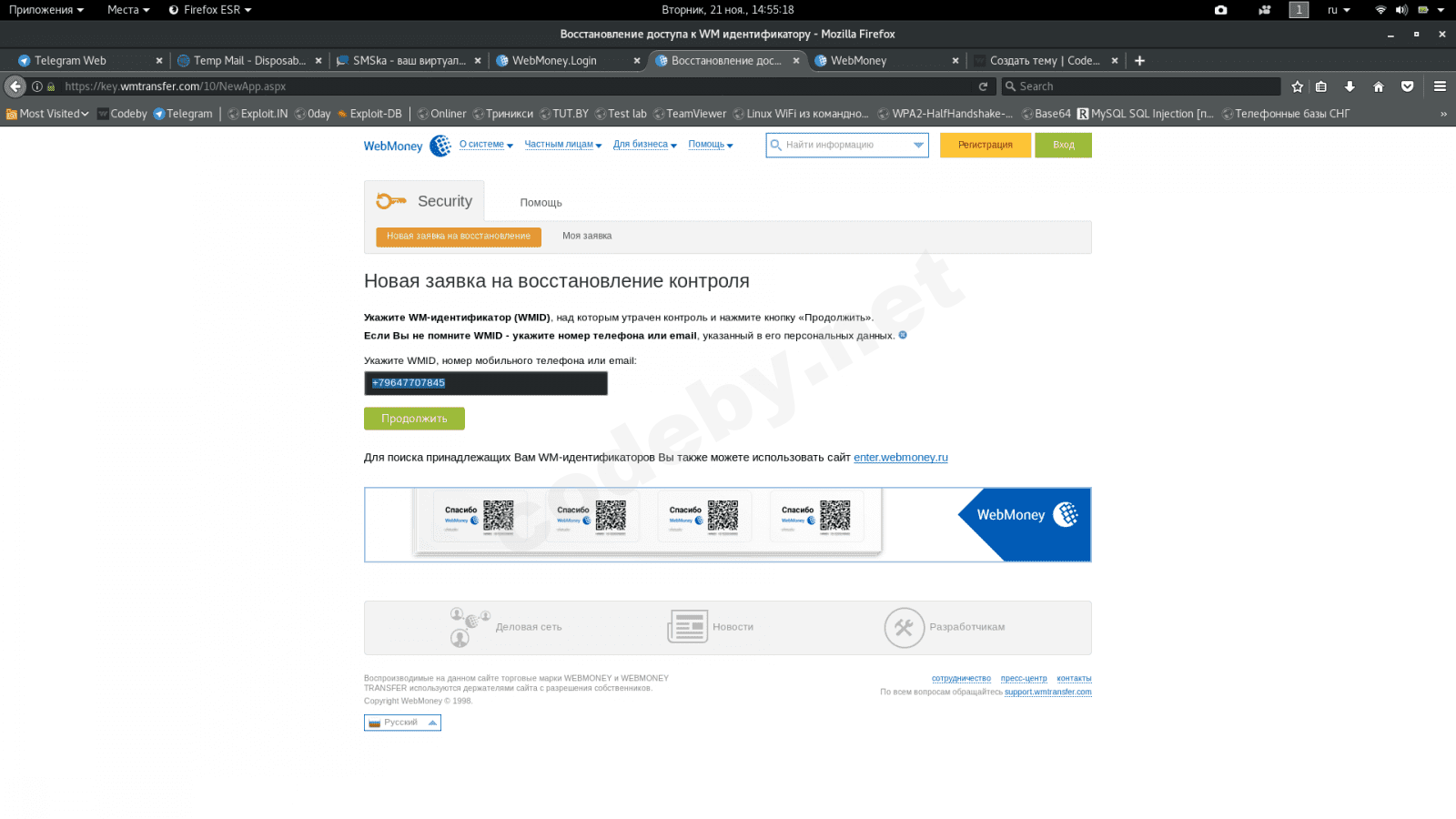Follow the support.wmtransfer.com link
Screen dimensions: 1456x819
tap(1048, 693)
